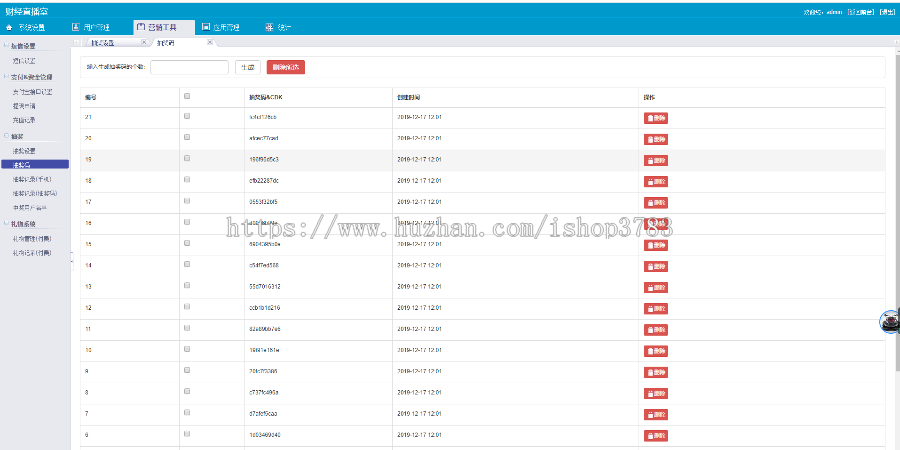Delete row 19 with its trash button
900x450 pixels.
[x=655, y=161]
